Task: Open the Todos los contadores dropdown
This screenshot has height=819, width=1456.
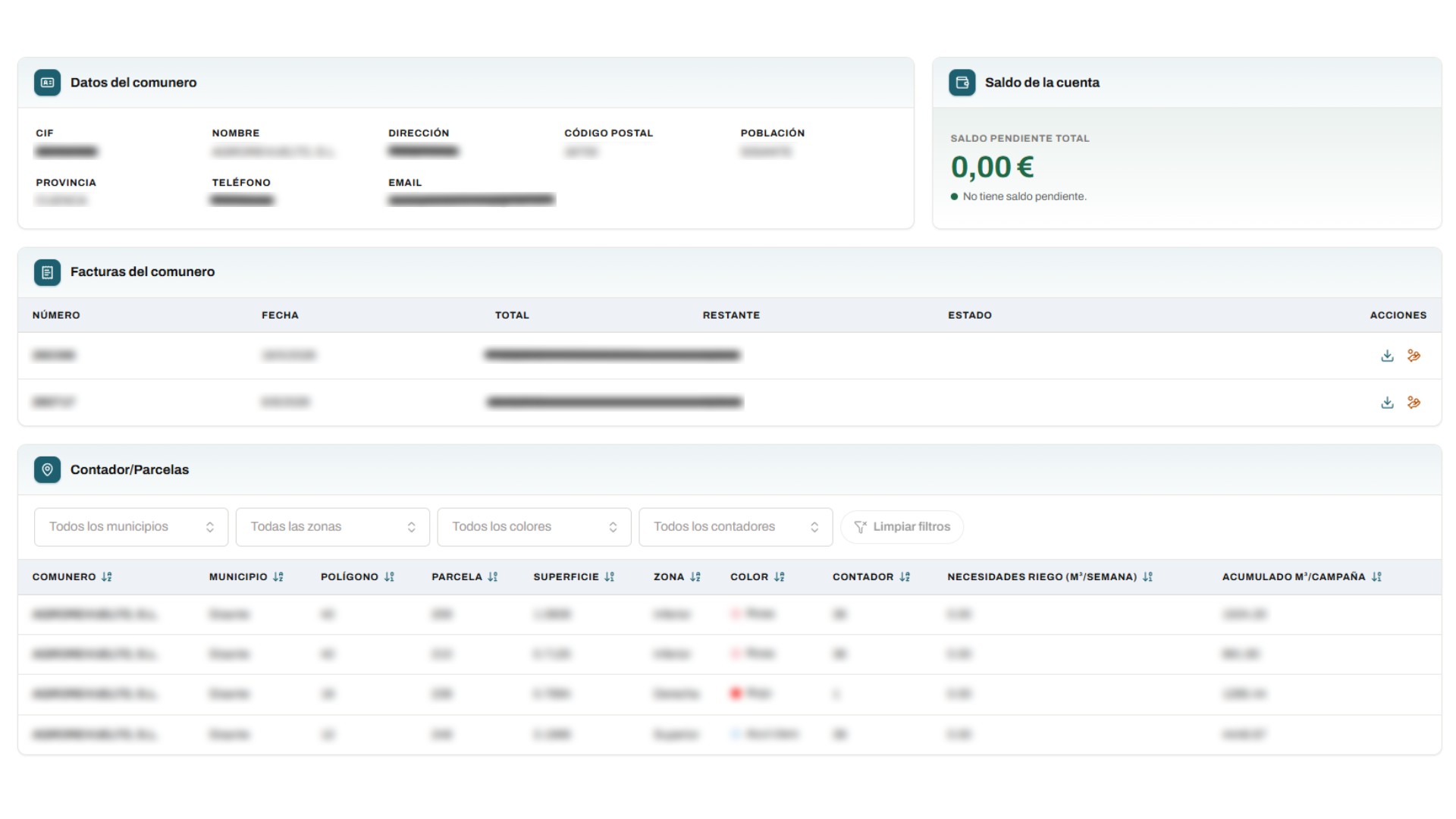Action: (x=736, y=527)
